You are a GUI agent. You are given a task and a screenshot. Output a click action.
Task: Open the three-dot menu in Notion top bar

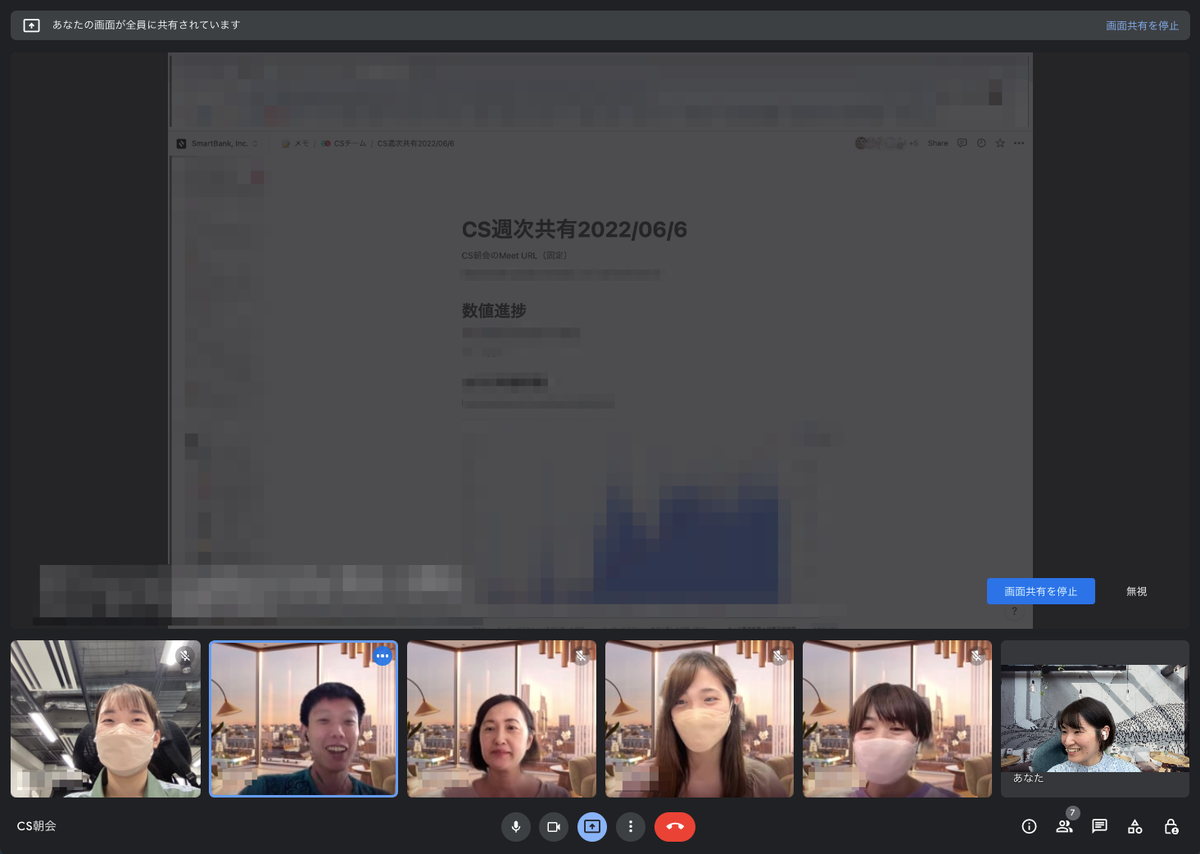(x=1019, y=144)
